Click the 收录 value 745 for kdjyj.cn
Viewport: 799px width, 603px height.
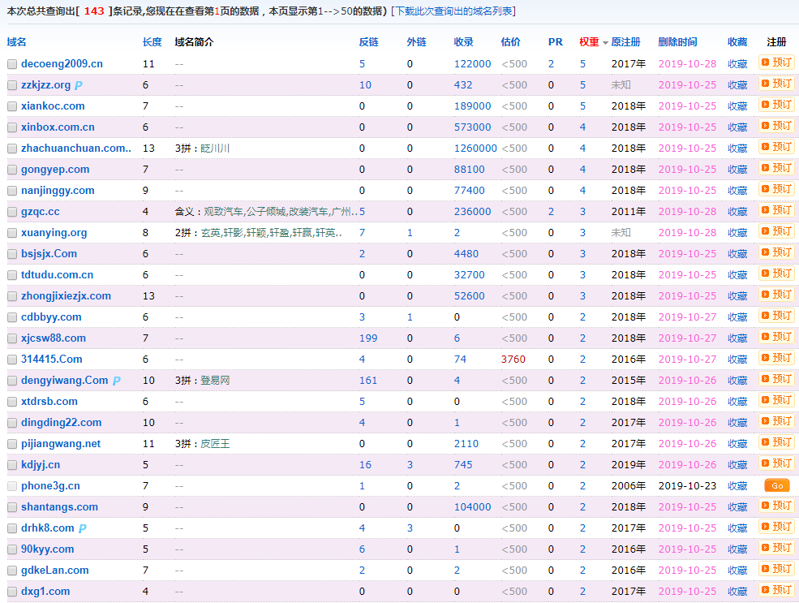[x=463, y=465]
